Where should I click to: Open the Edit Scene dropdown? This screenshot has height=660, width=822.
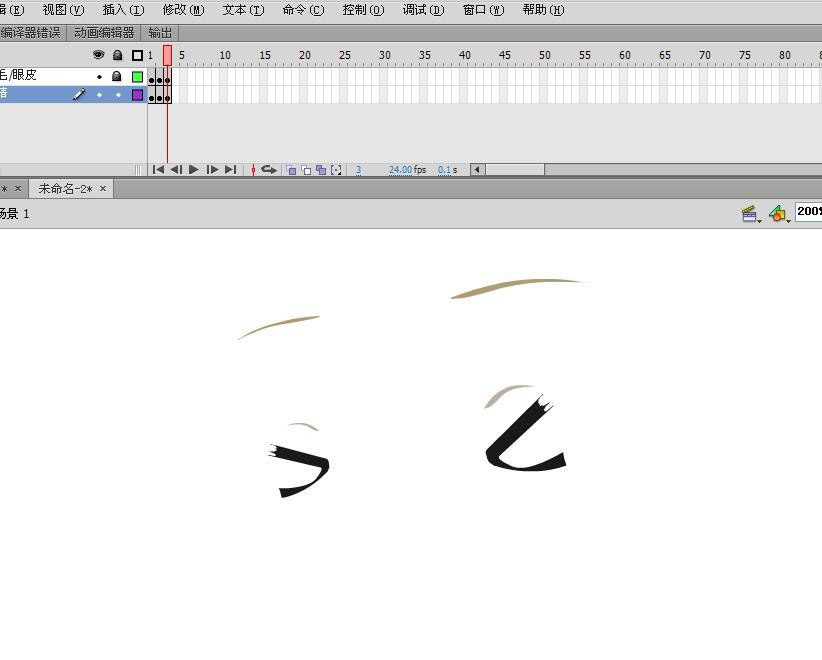(x=750, y=214)
